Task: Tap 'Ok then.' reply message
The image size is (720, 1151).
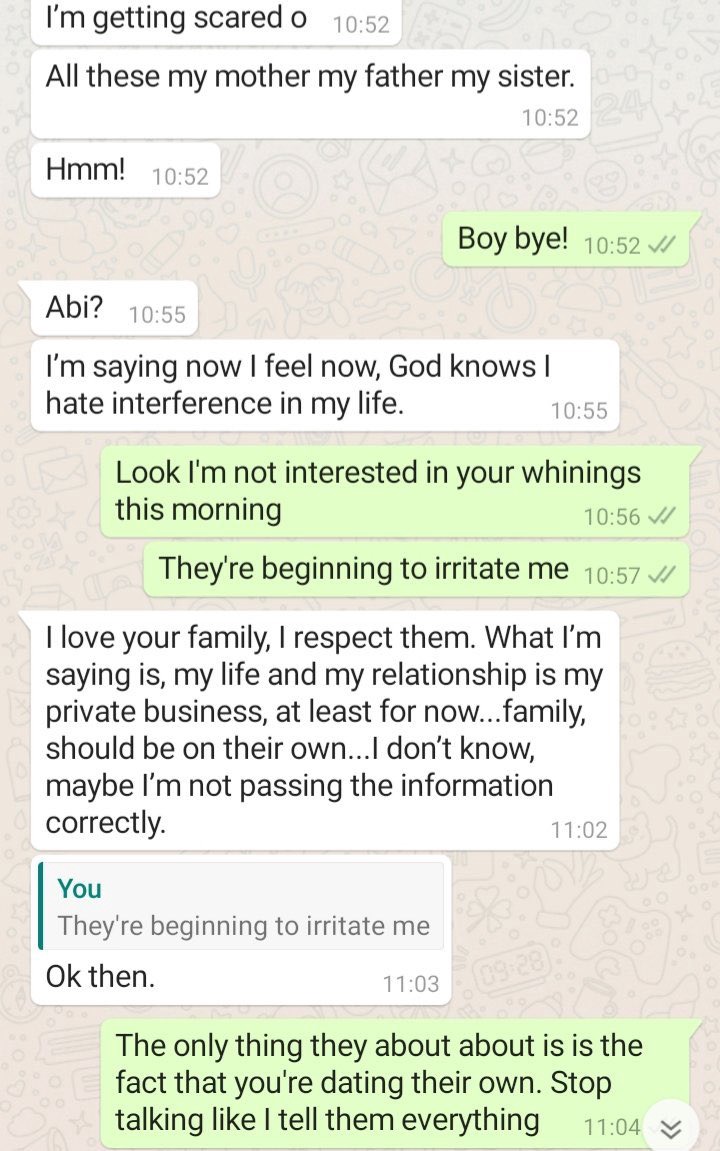Action: 241,931
